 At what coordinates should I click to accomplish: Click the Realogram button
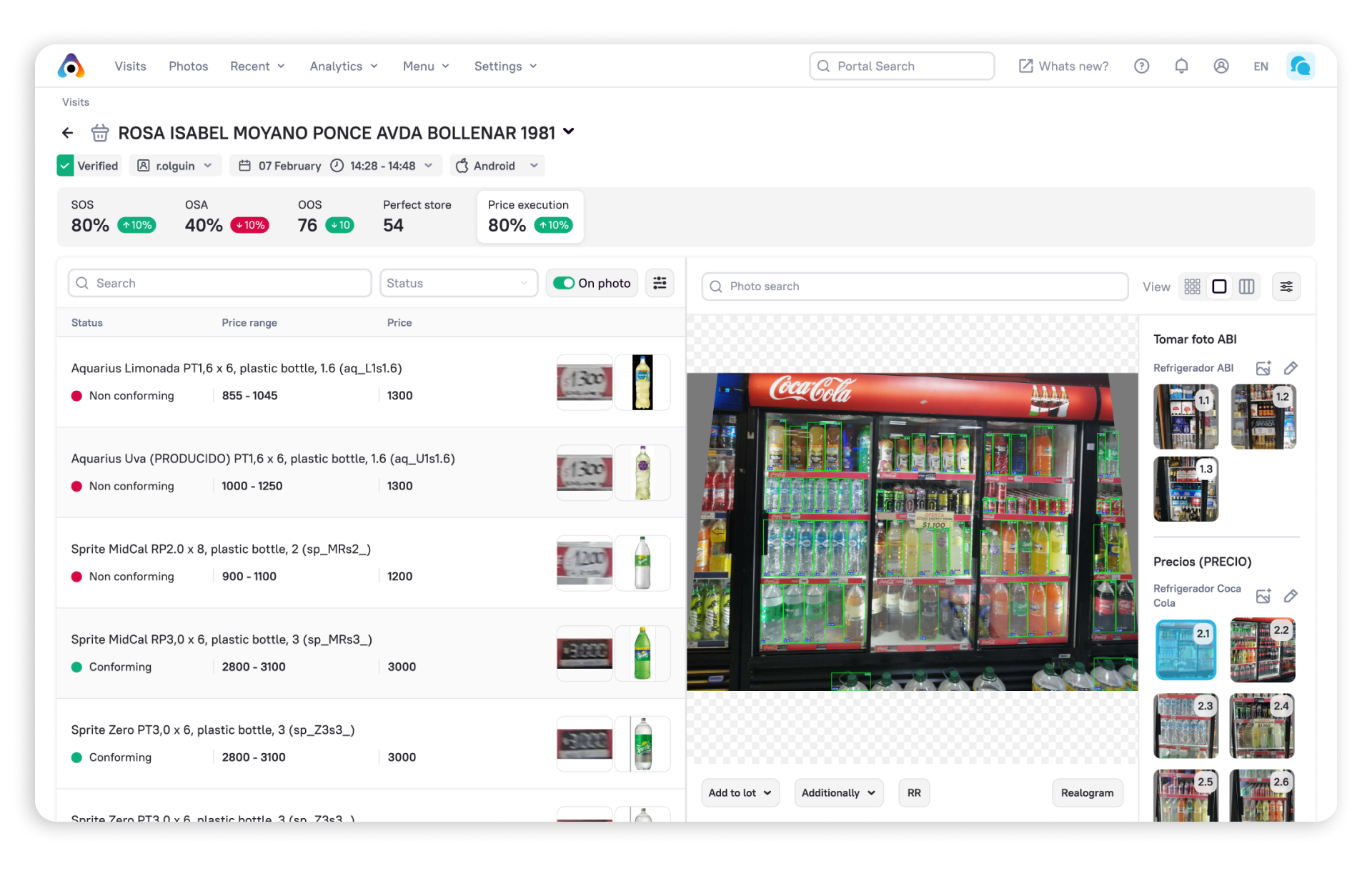(x=1087, y=793)
